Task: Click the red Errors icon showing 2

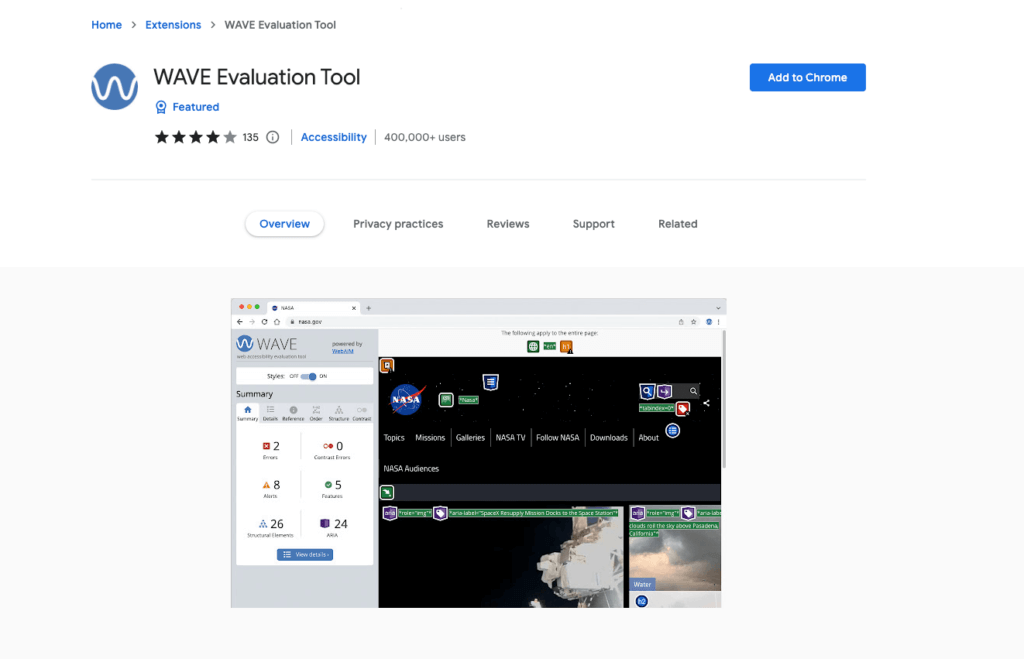Action: (x=266, y=446)
